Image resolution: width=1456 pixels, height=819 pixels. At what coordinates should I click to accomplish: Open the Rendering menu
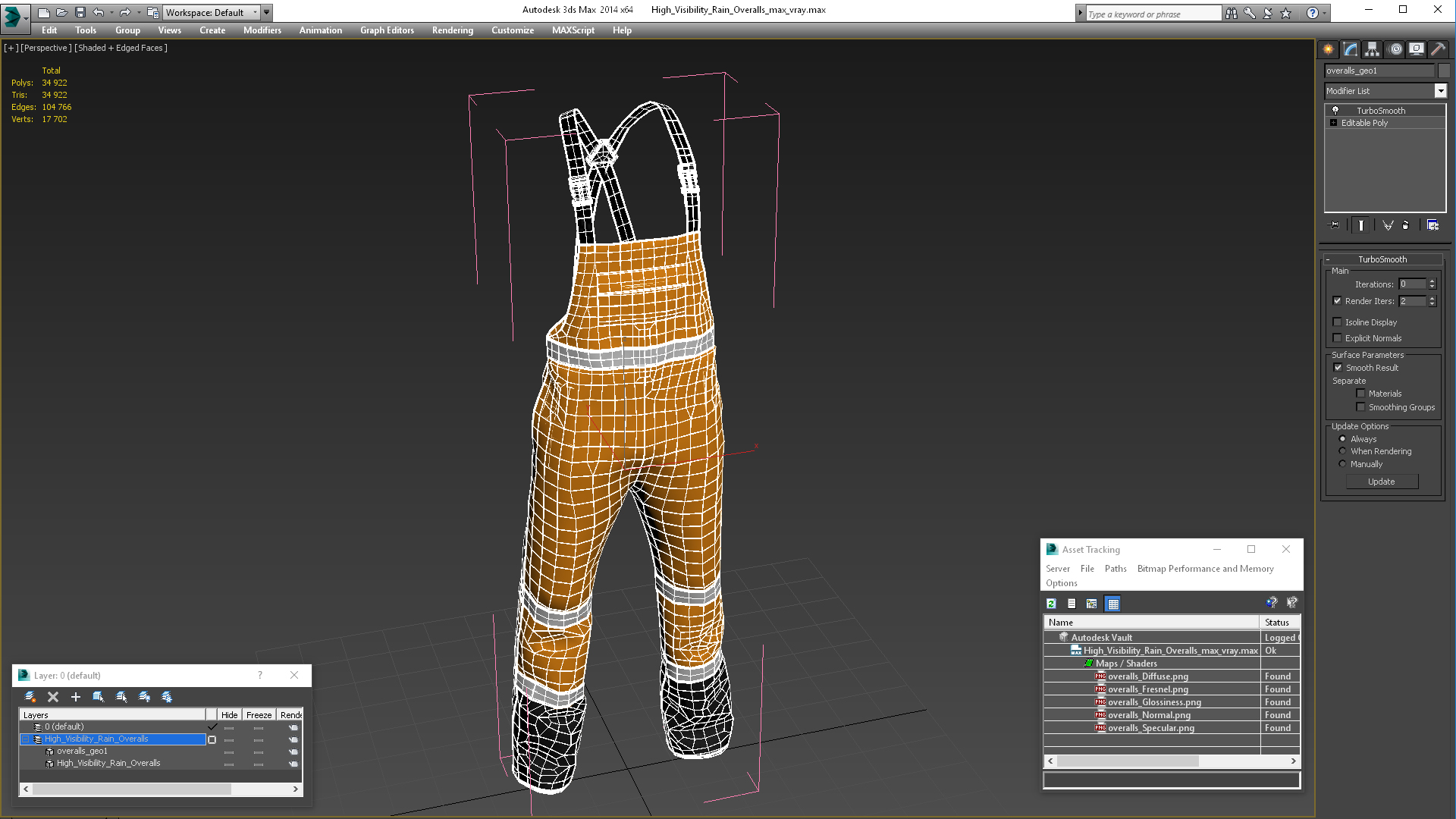point(453,30)
